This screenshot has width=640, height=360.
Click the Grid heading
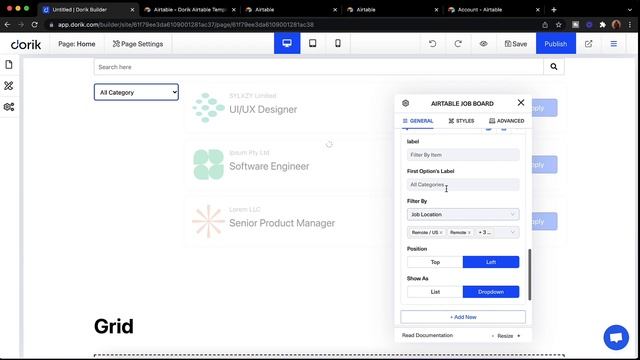pyautogui.click(x=114, y=327)
